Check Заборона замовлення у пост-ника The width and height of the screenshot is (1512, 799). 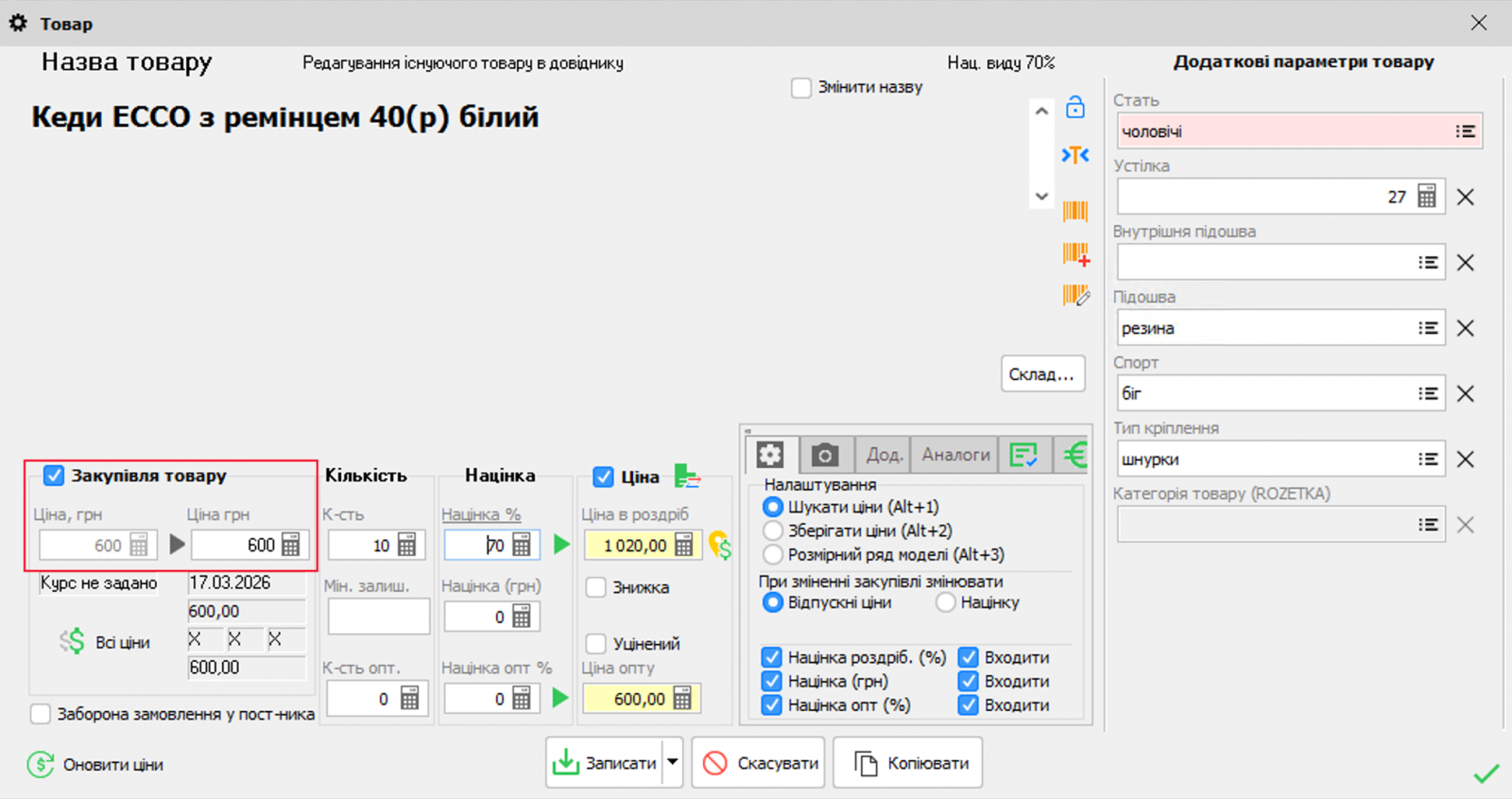point(41,714)
